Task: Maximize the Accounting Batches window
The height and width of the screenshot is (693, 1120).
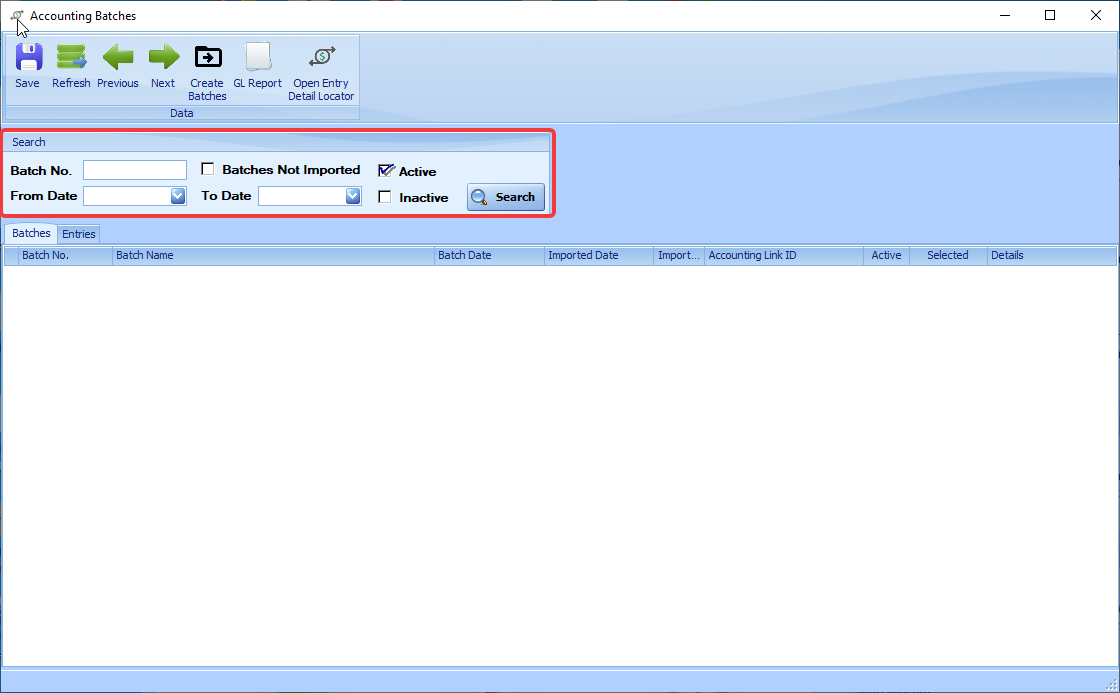Action: 1050,15
